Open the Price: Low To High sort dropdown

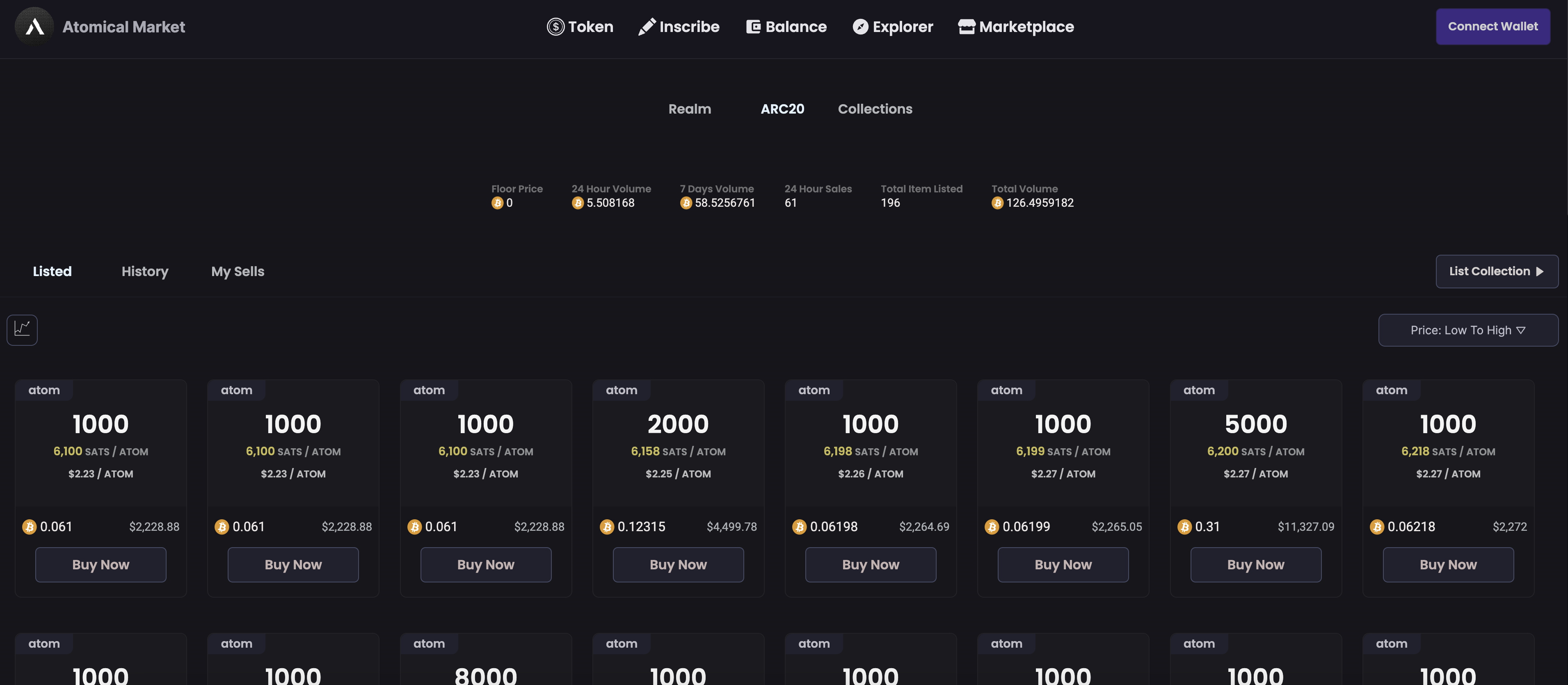click(1468, 330)
